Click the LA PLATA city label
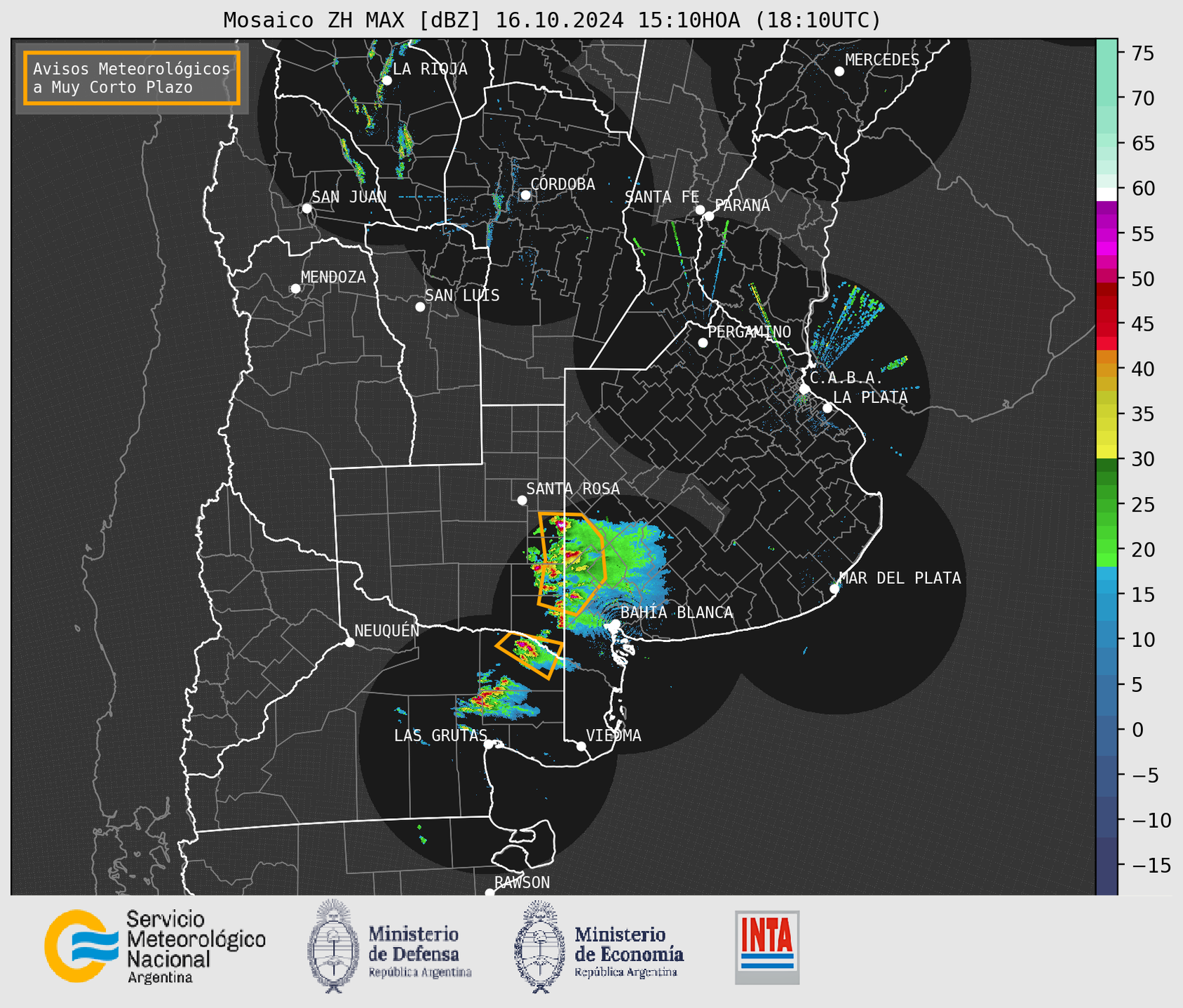Viewport: 1183px width, 1008px height. tap(870, 397)
